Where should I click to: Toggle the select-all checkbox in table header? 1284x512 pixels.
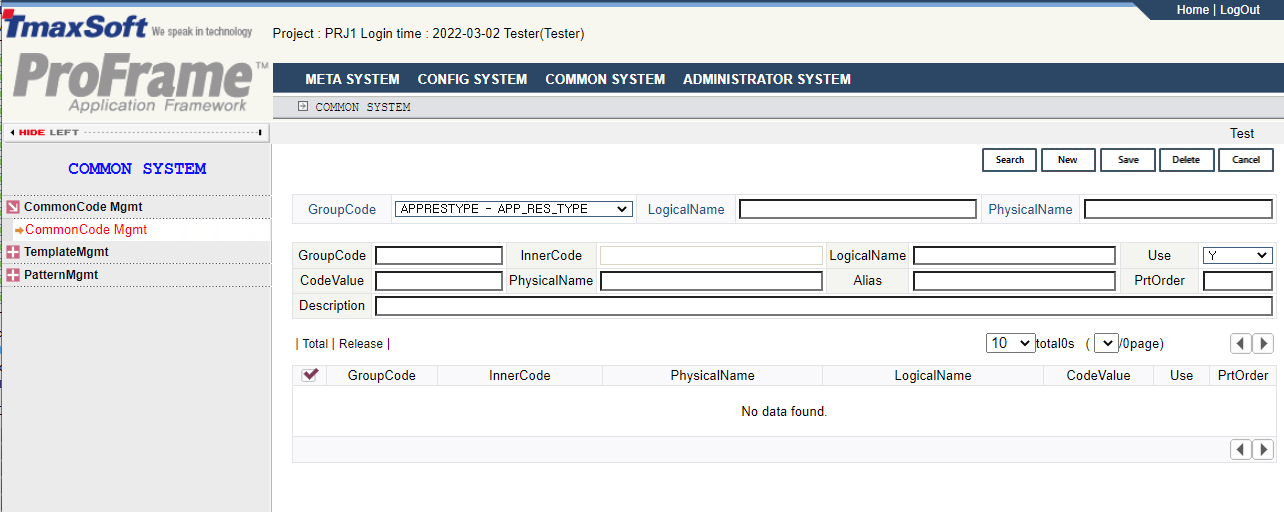[x=310, y=375]
